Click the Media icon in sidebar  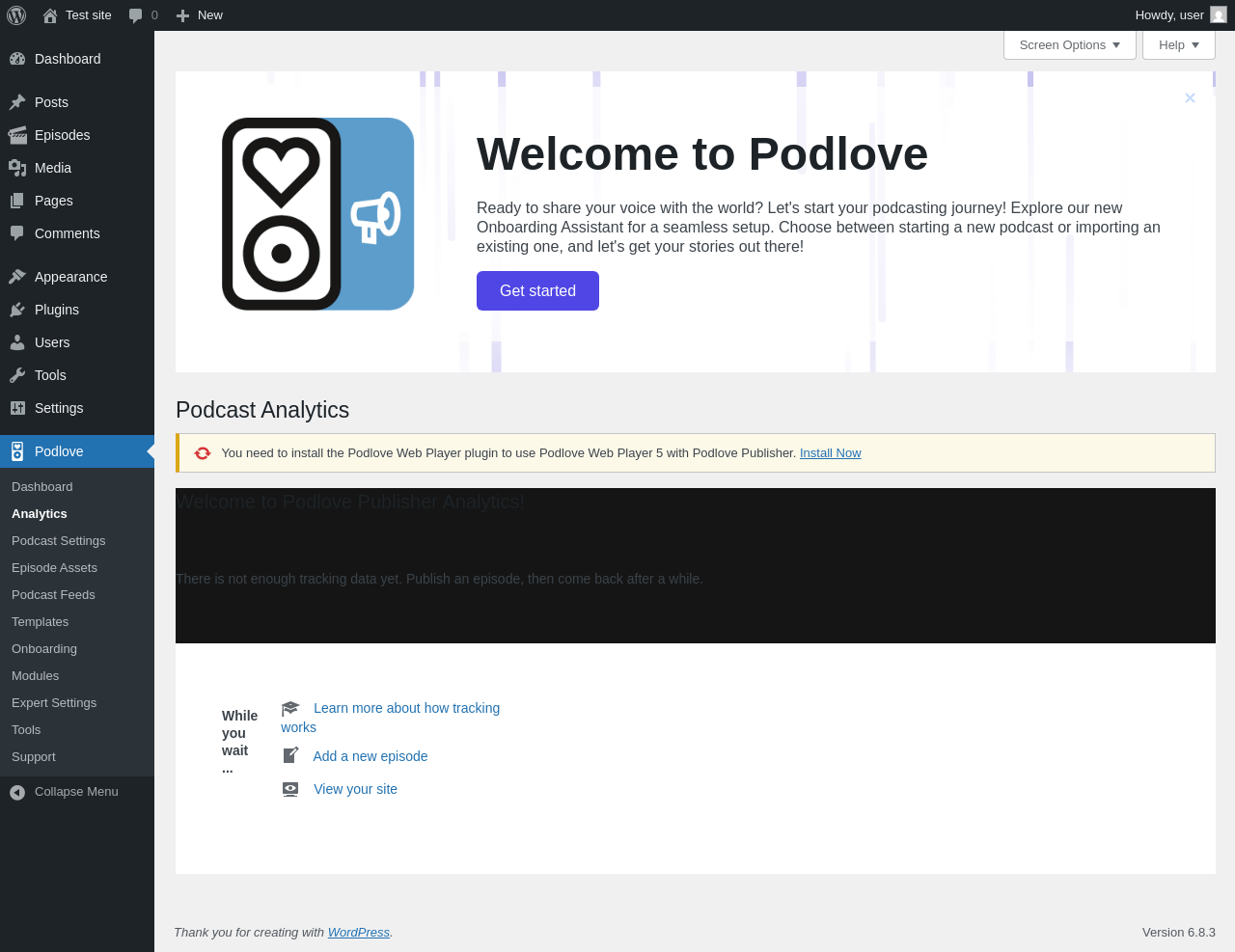[x=17, y=168]
